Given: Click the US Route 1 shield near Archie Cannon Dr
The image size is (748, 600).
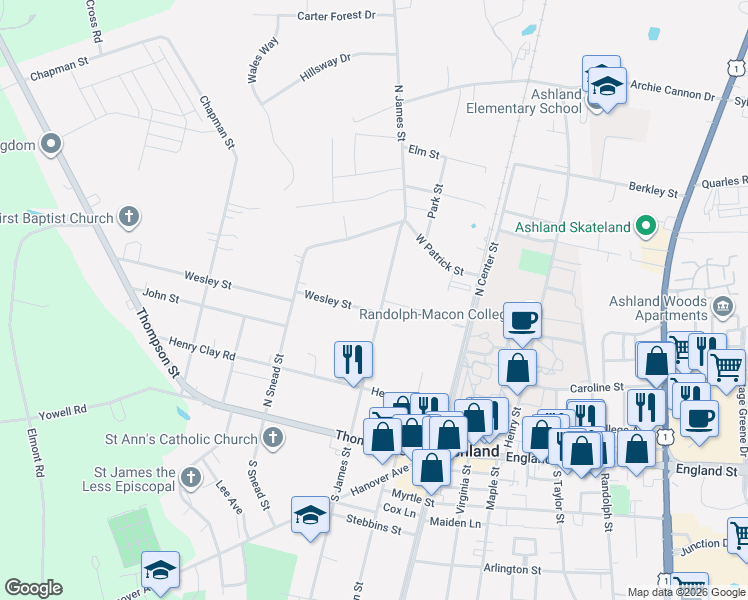Looking at the screenshot, I should click(737, 68).
